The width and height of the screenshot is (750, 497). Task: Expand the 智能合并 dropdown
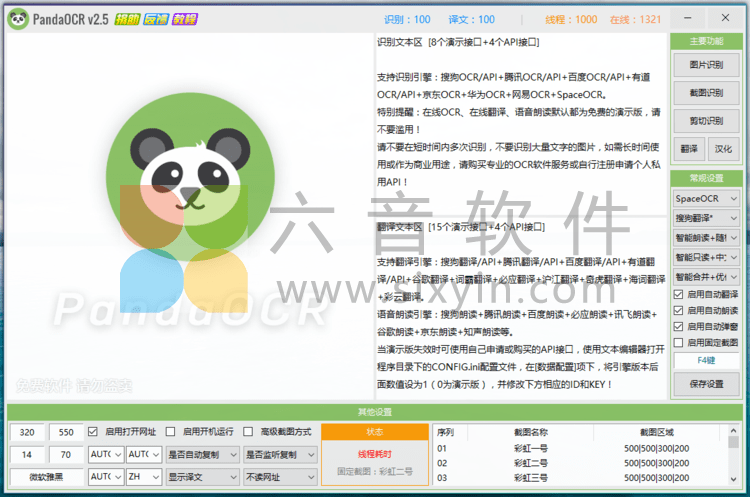tap(706, 277)
